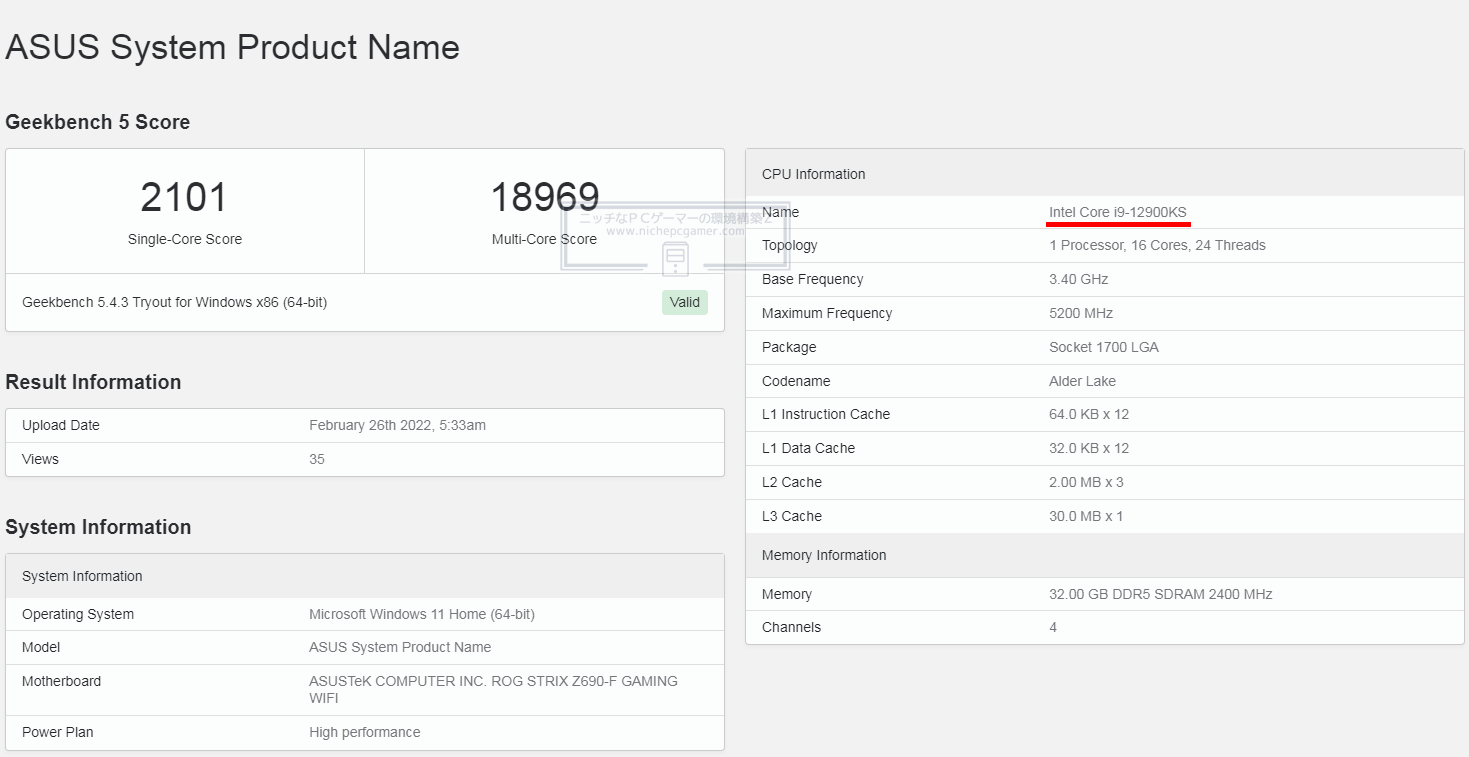This screenshot has height=757, width=1469.
Task: Click the Geekbench 5.4.3 Tryout version text
Action: 174,302
